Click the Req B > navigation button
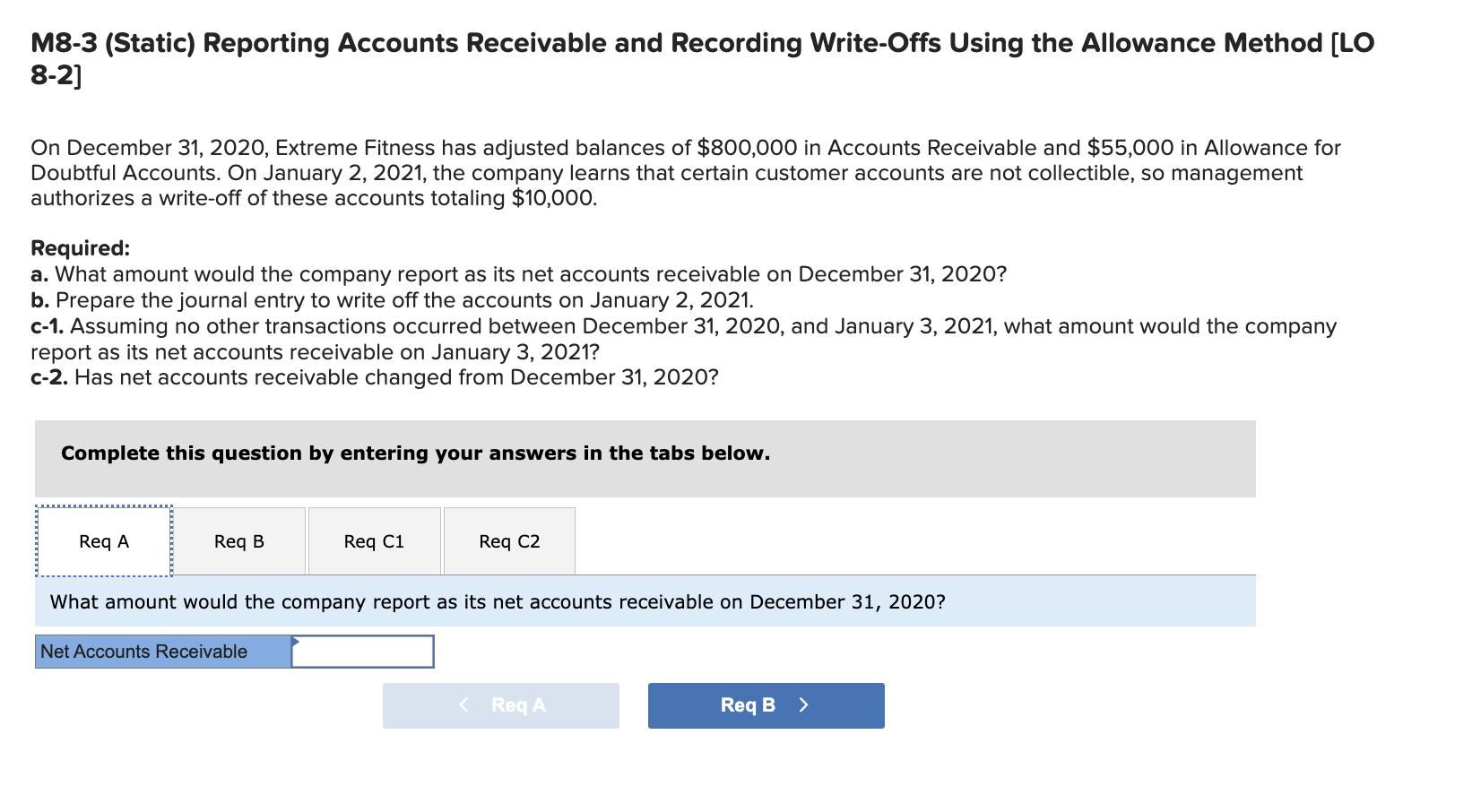Screen dimensions: 1481x812 coord(766,704)
